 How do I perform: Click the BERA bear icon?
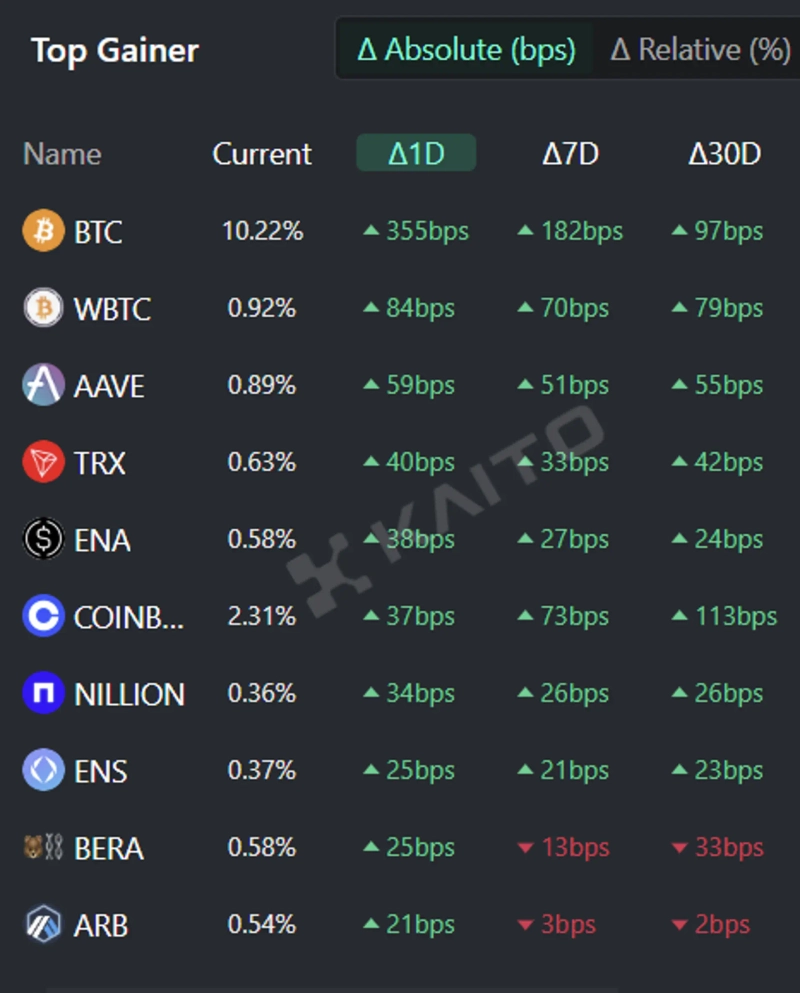[x=43, y=848]
